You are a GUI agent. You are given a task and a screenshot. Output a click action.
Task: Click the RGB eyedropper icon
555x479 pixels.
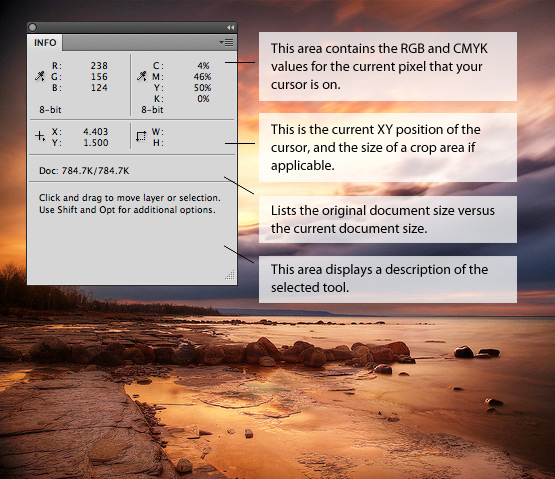pos(40,76)
